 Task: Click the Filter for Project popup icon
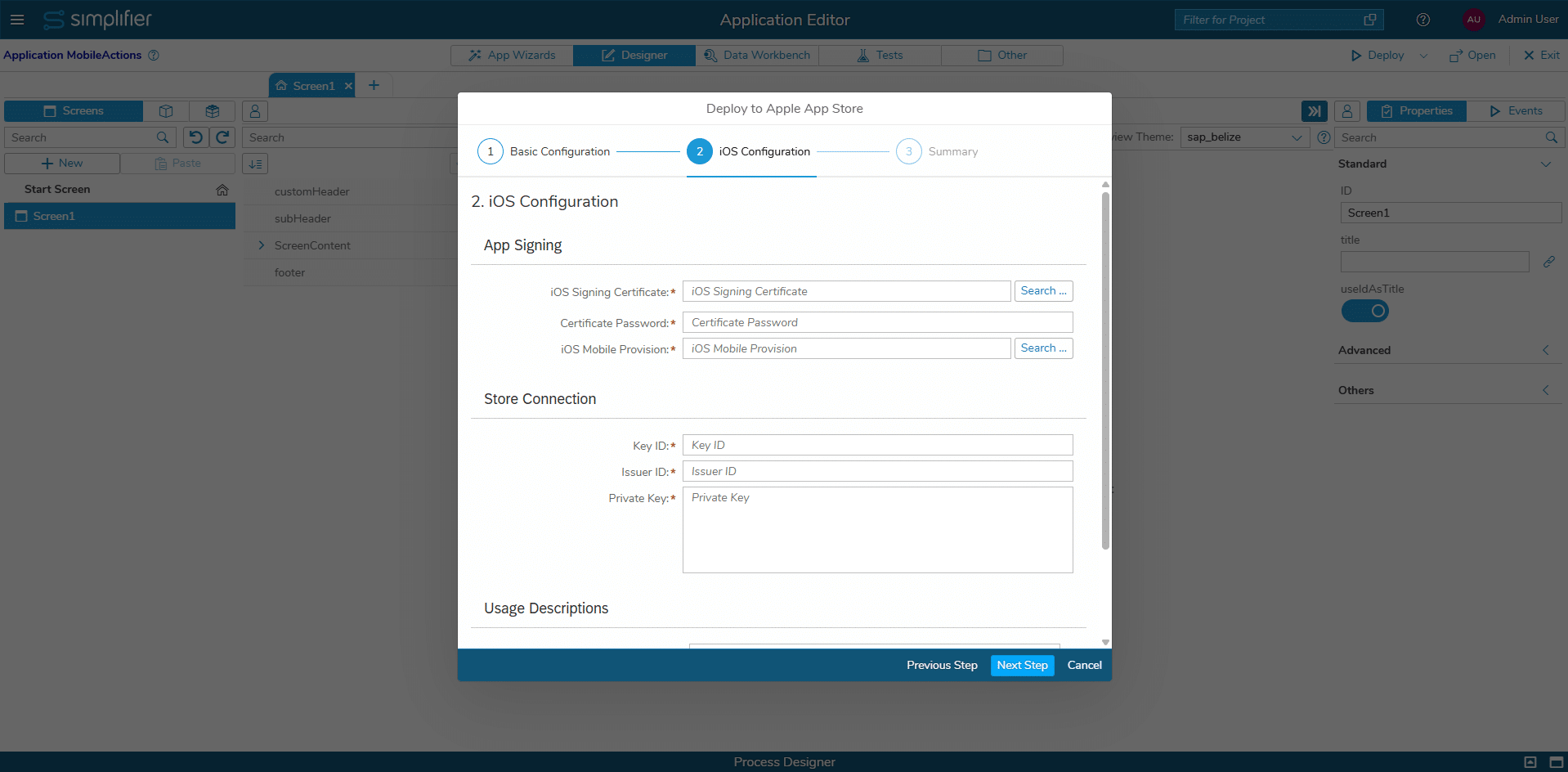pyautogui.click(x=1370, y=20)
